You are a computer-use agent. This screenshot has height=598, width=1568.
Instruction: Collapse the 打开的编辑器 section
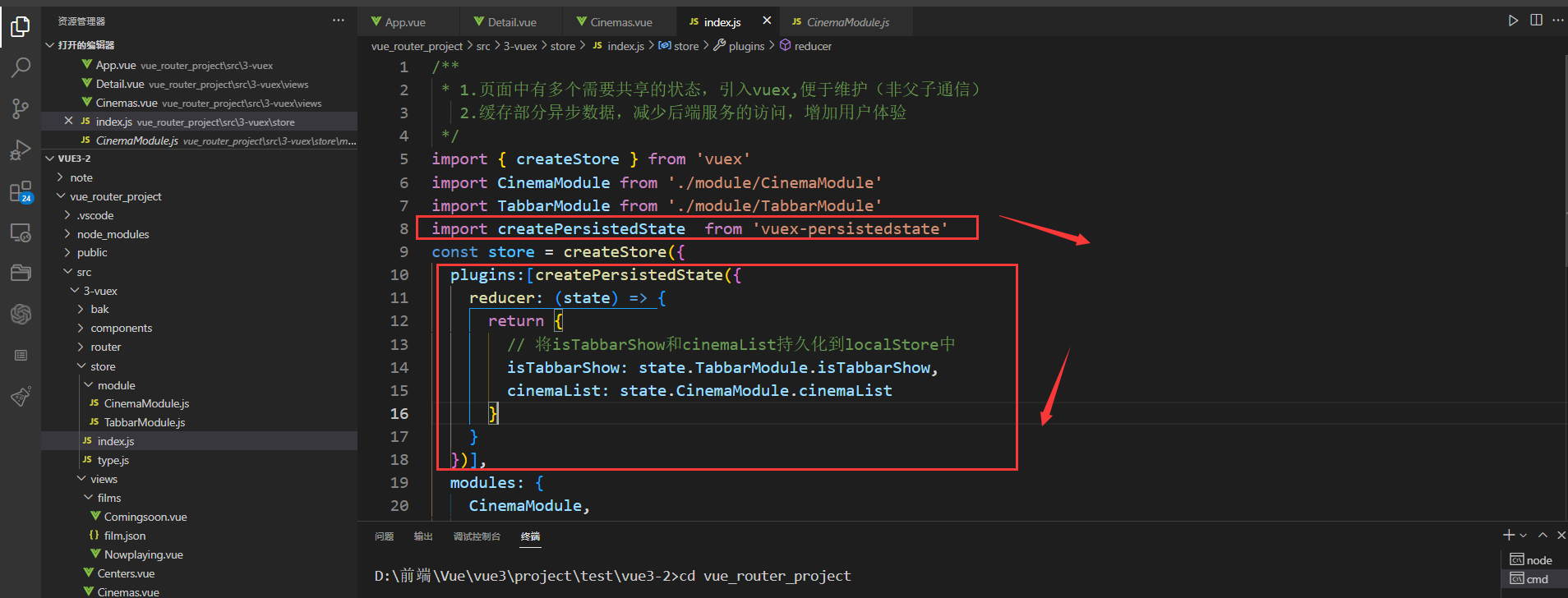[x=199, y=45]
